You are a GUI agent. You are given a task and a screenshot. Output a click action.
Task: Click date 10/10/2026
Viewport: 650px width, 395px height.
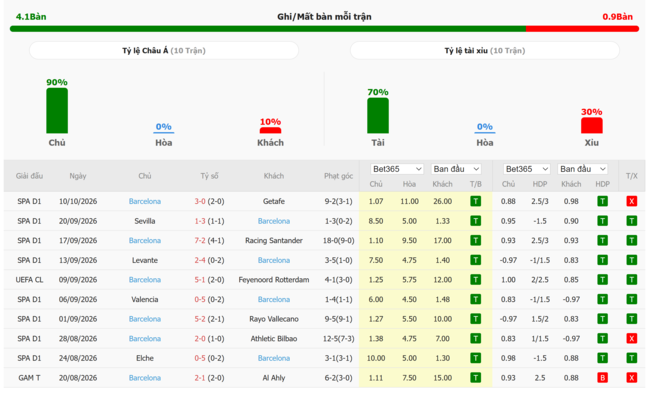point(78,201)
